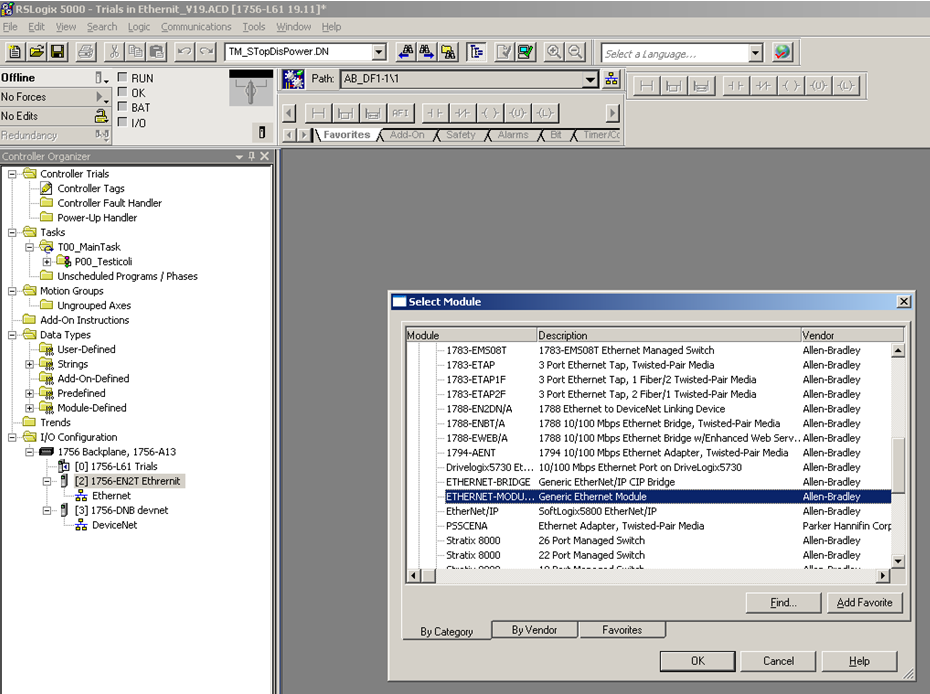Open the No Forces dropdown arrow

[x=102, y=97]
